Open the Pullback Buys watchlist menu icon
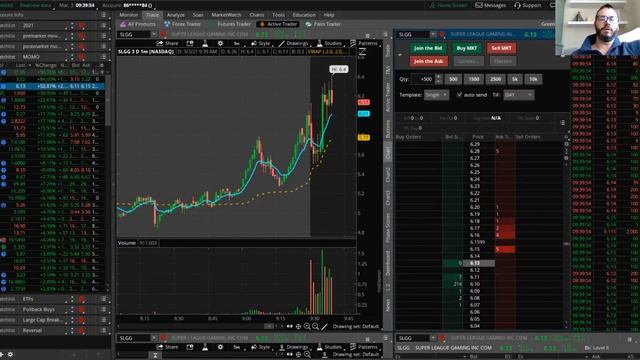The height and width of the screenshot is (360, 640). [103, 310]
